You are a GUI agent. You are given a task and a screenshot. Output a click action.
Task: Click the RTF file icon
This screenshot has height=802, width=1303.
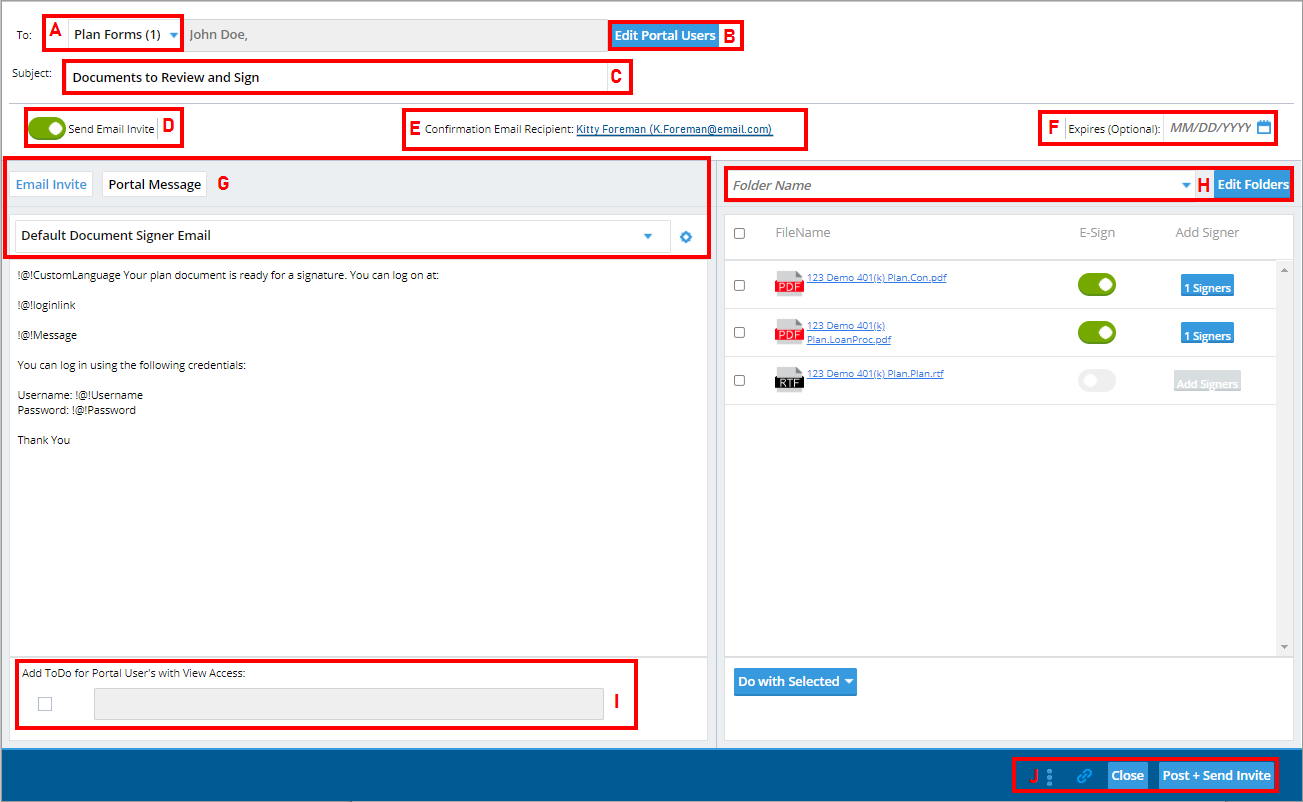tap(789, 380)
